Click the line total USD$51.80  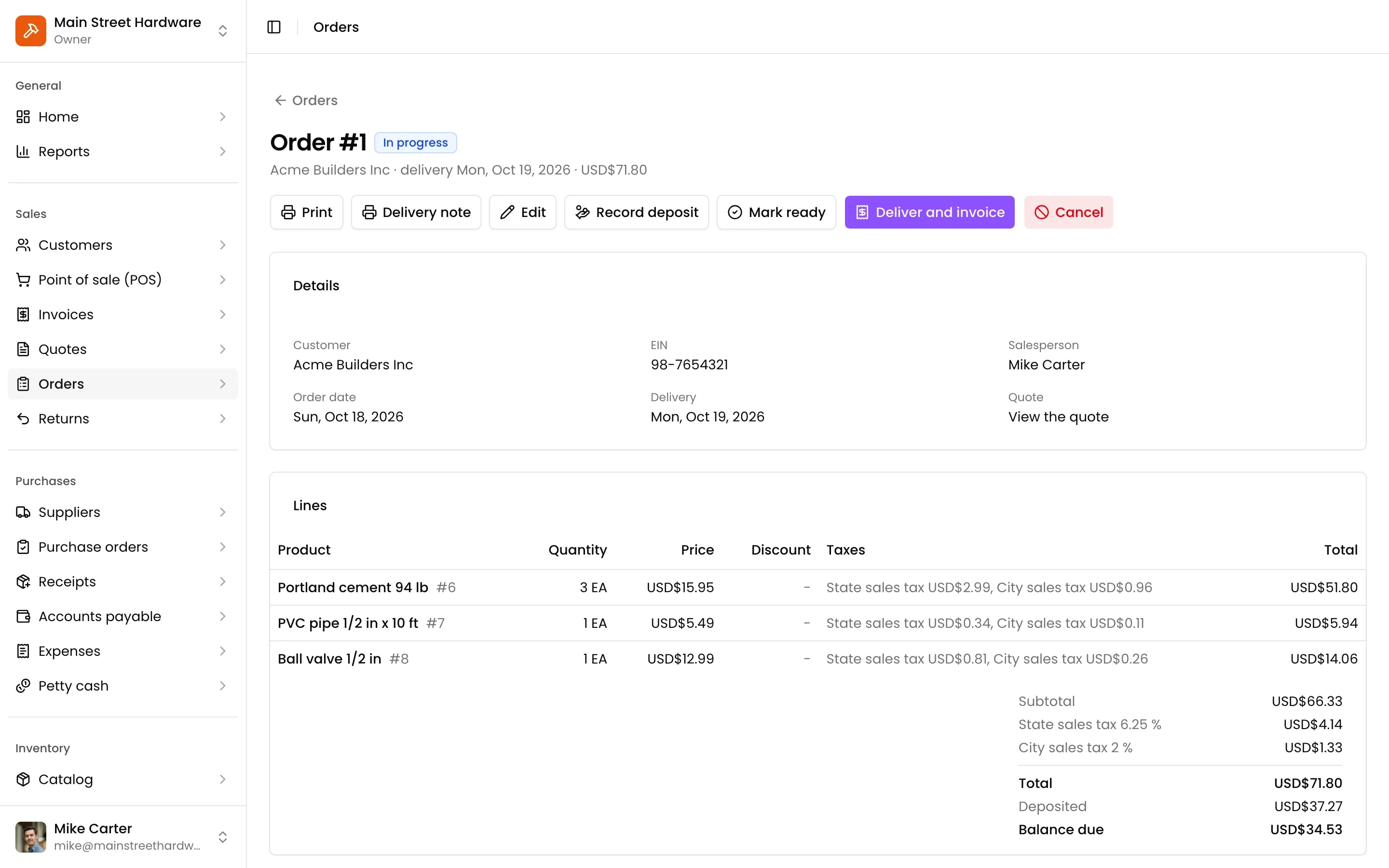tap(1323, 587)
